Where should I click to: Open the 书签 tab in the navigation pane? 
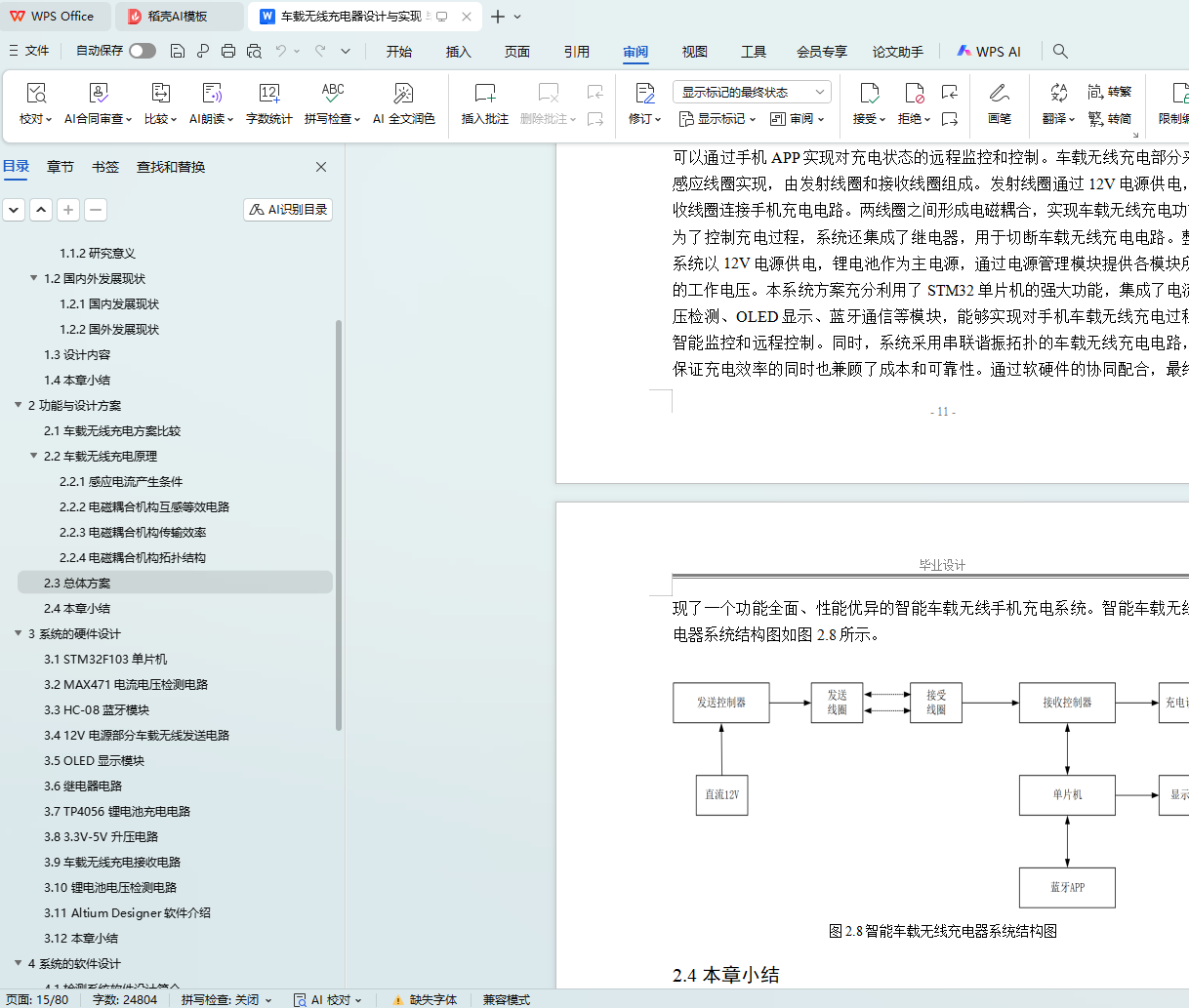[105, 167]
